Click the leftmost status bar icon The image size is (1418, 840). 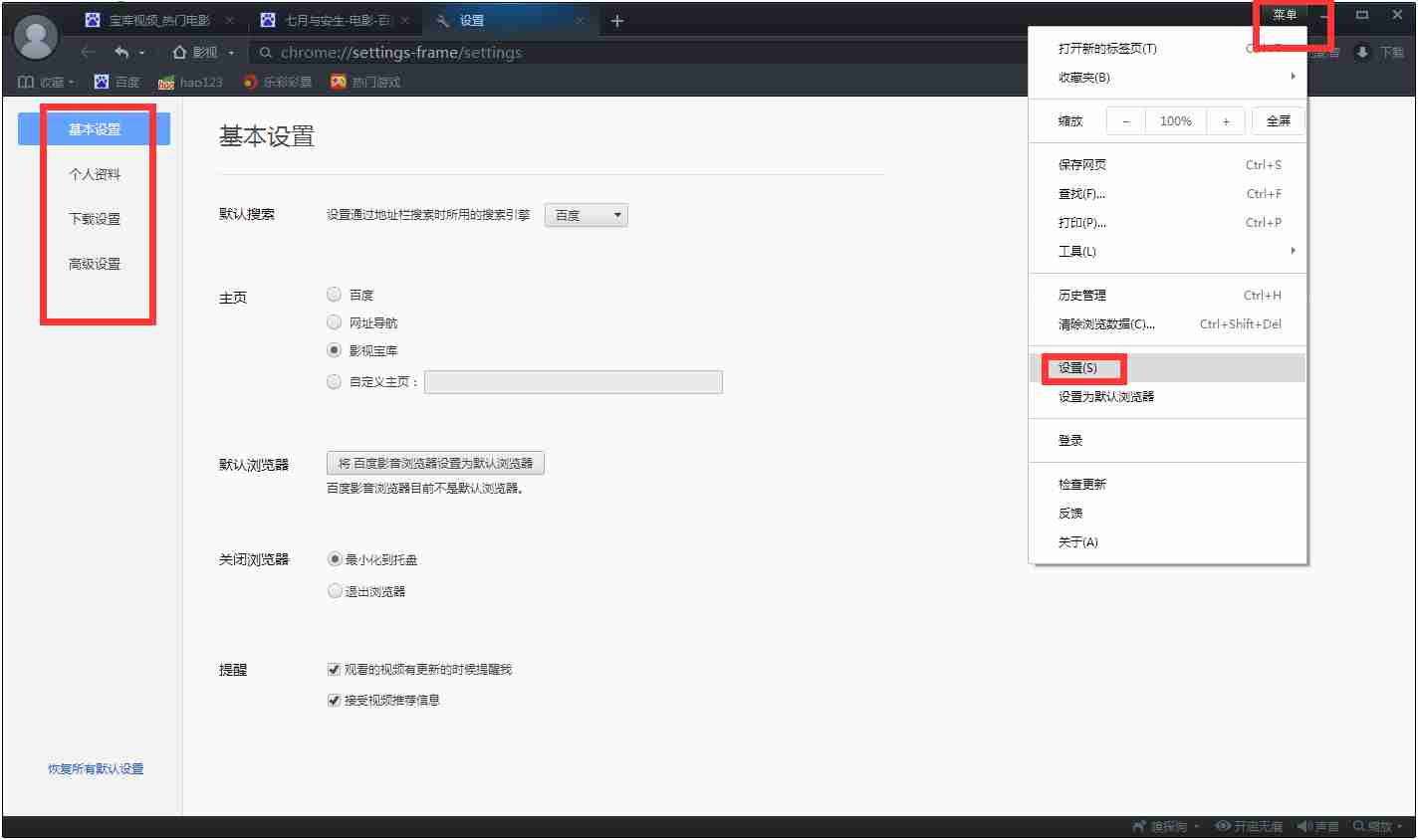[x=1139, y=827]
